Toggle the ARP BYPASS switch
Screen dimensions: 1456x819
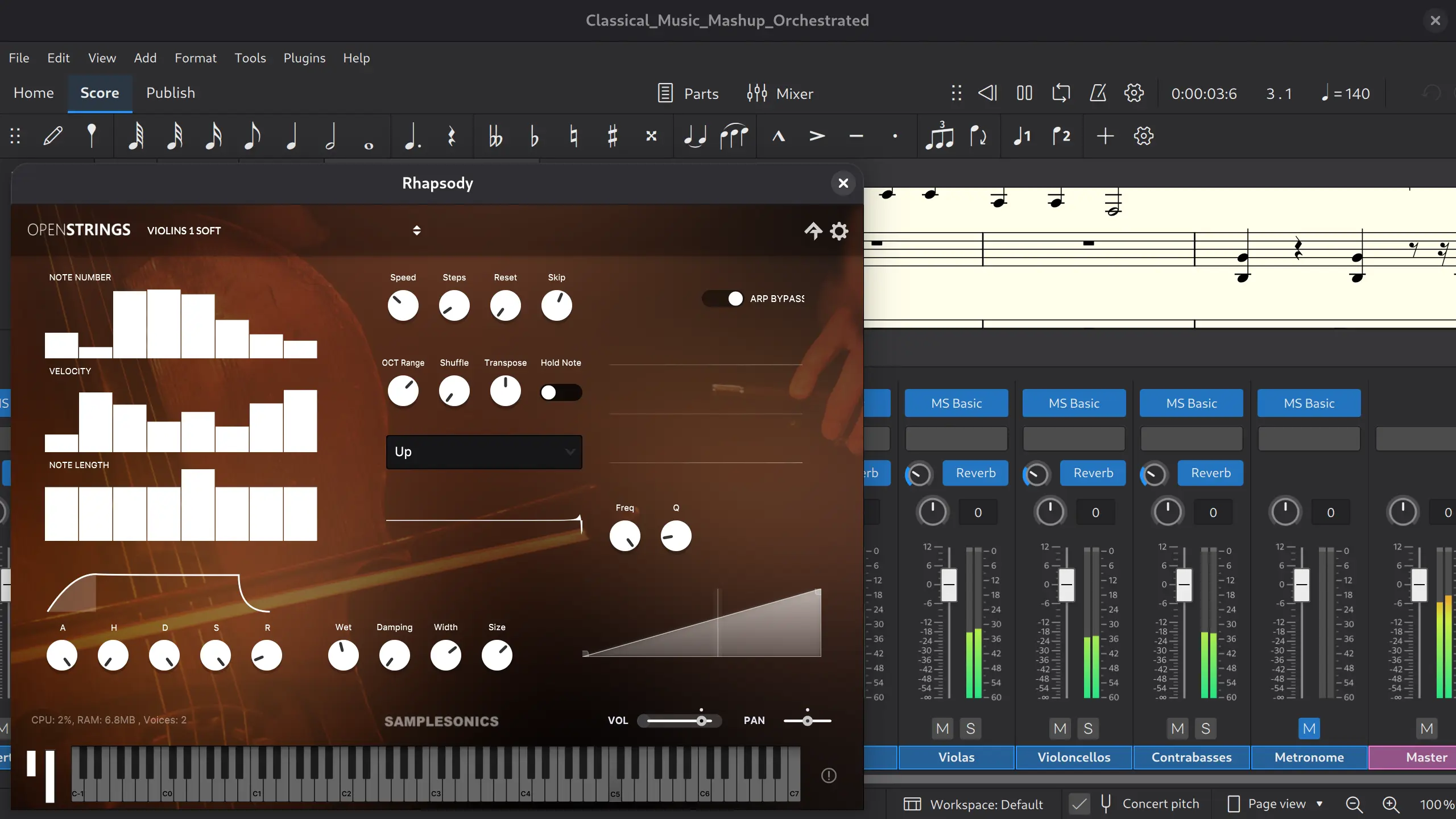tap(723, 299)
